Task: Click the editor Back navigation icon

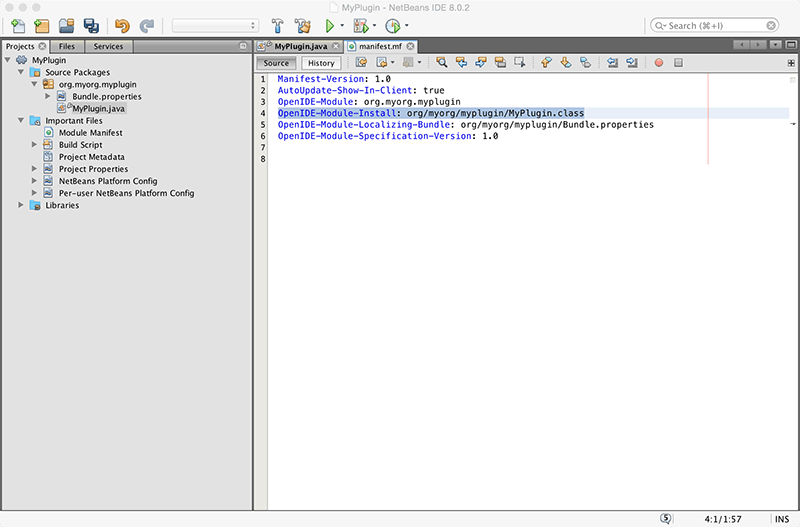Action: click(x=381, y=63)
